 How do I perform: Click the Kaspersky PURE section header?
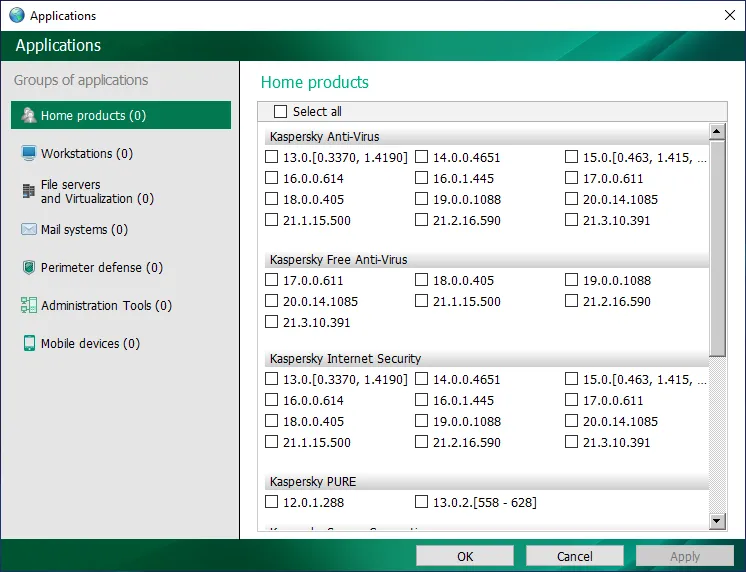coord(487,482)
